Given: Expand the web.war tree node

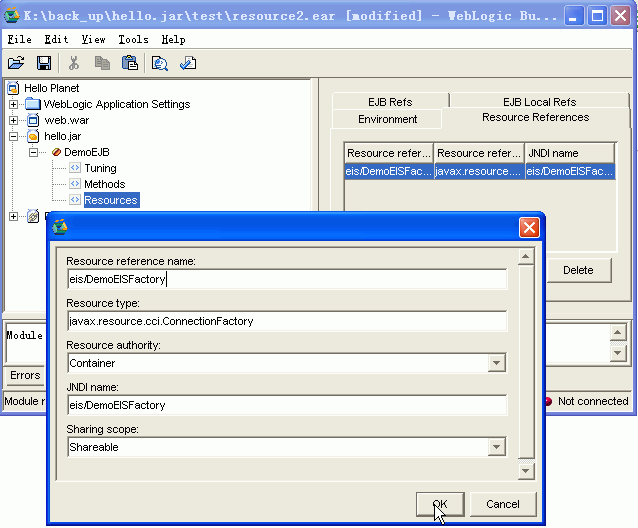Looking at the screenshot, I should click(13, 120).
